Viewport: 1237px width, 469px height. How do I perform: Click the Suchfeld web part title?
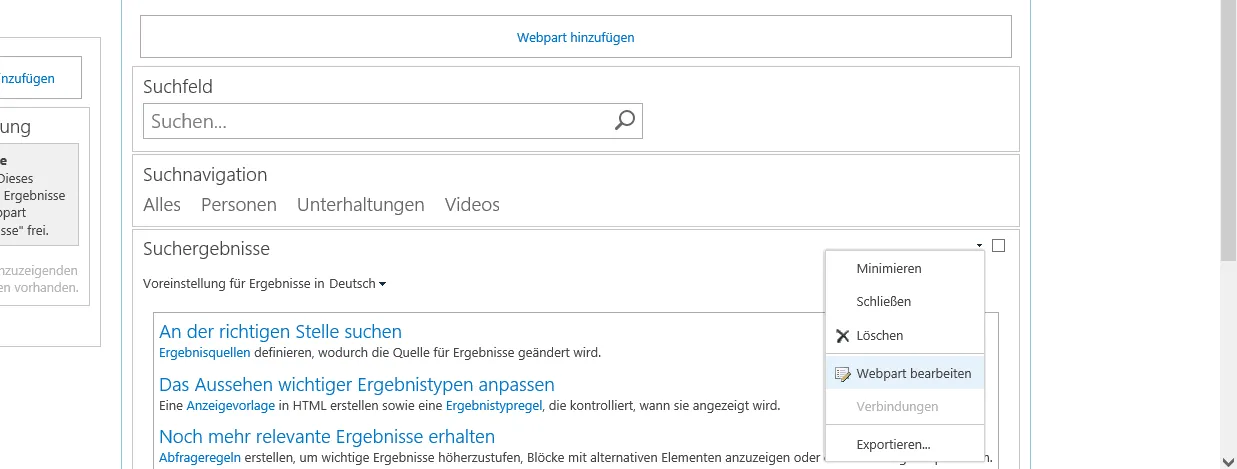click(178, 87)
